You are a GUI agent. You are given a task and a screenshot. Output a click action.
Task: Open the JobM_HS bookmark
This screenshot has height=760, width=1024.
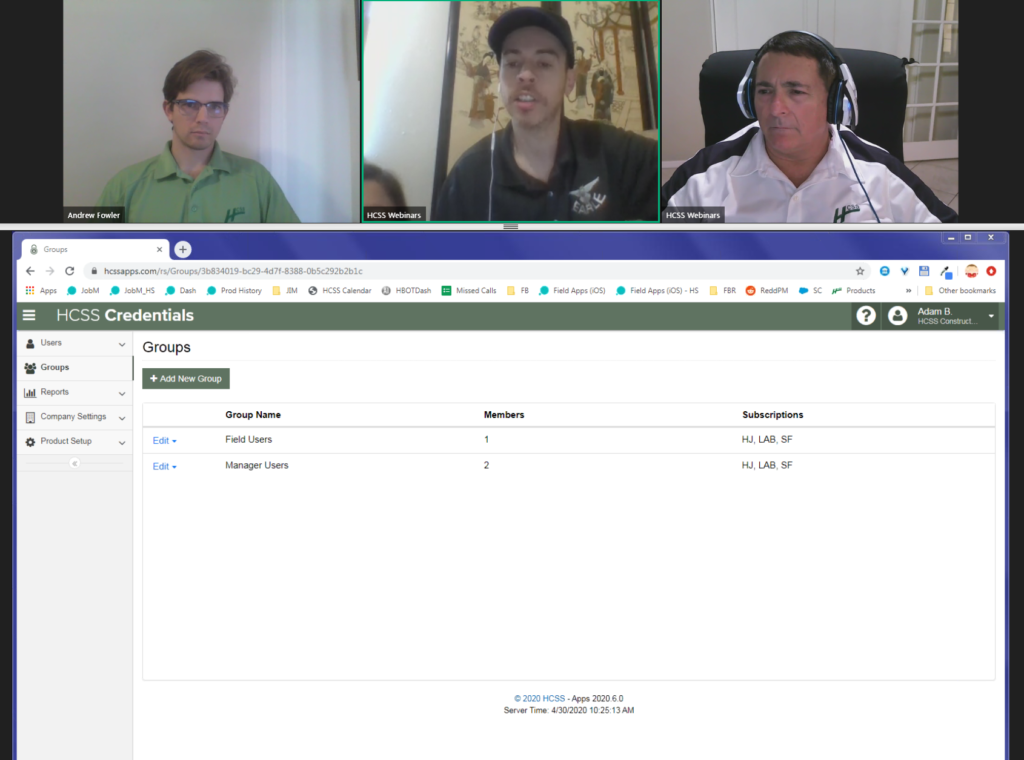(x=133, y=291)
